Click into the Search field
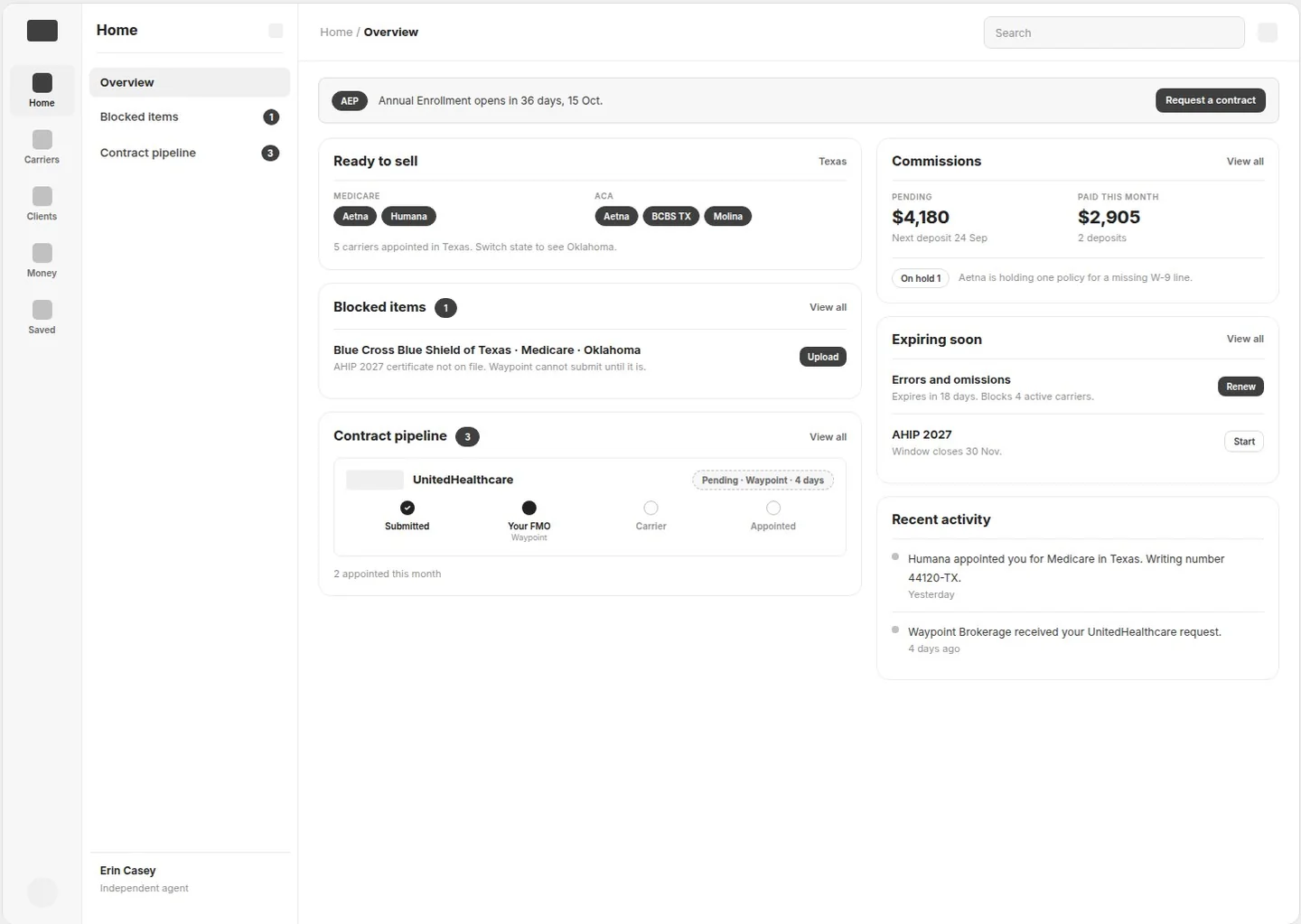 coord(1114,33)
